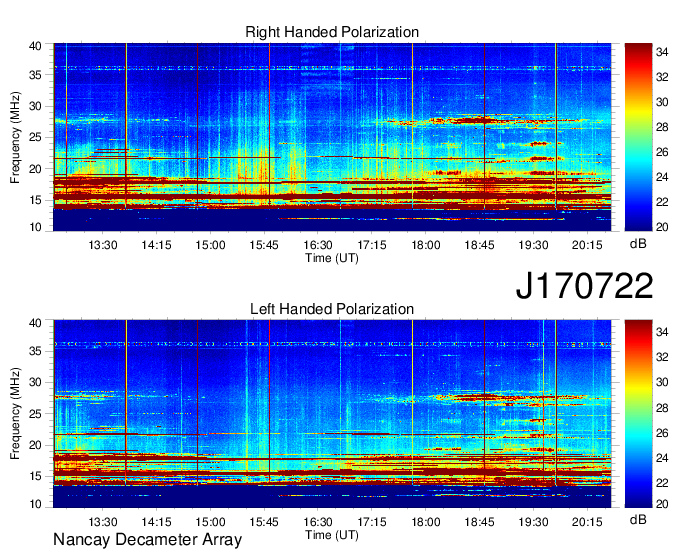Click the color scale bar of the Right Handed plot
The image size is (680, 552).
638,137
